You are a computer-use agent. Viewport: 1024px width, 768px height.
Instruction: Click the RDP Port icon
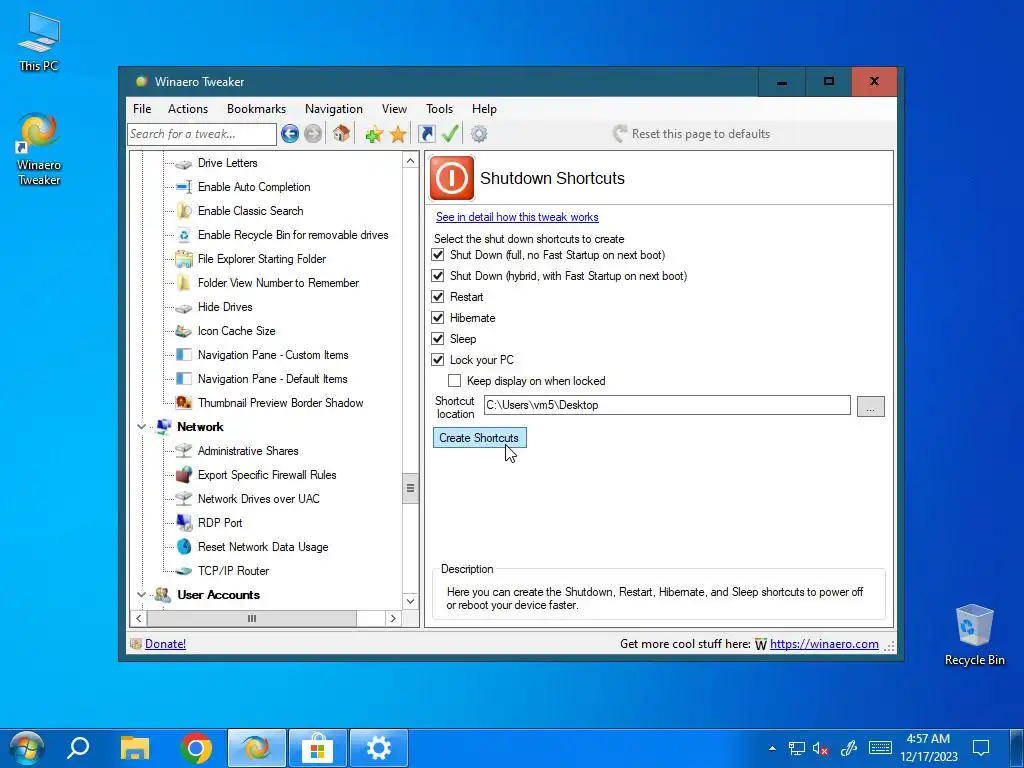click(184, 523)
